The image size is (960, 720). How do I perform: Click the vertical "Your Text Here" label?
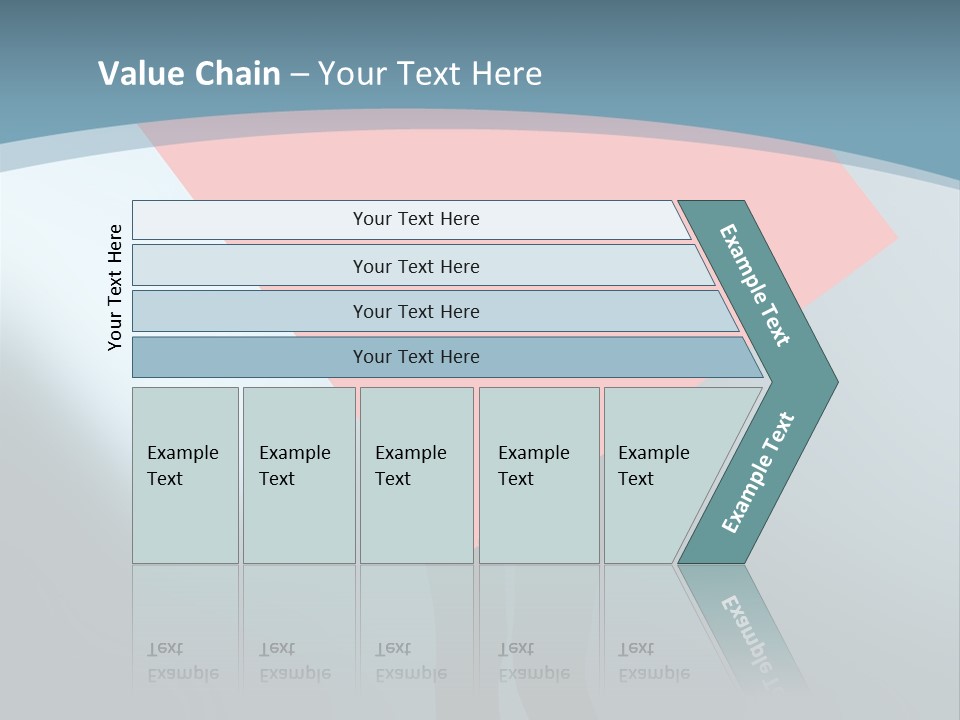pyautogui.click(x=115, y=287)
